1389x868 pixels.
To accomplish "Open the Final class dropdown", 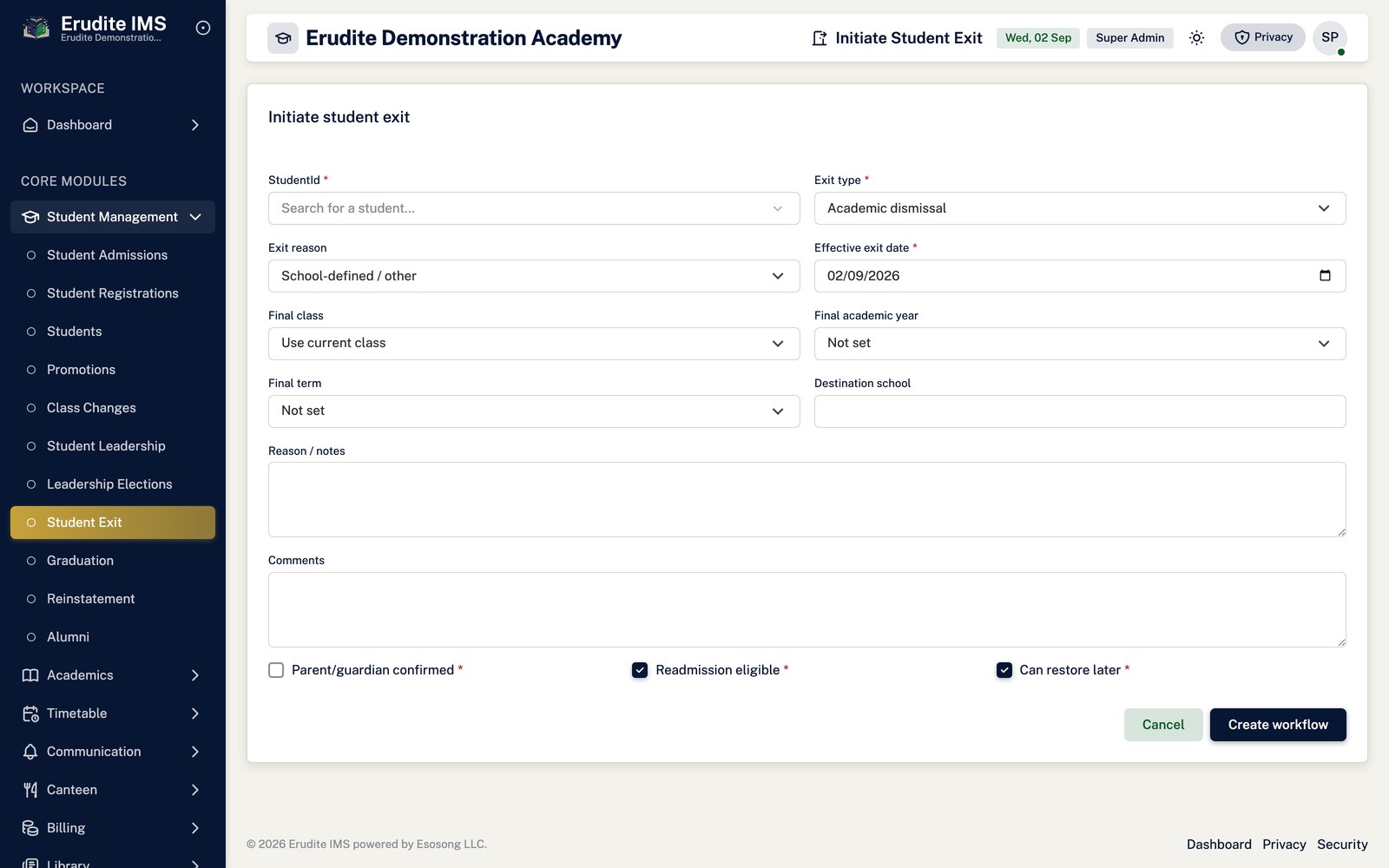I will tap(534, 344).
